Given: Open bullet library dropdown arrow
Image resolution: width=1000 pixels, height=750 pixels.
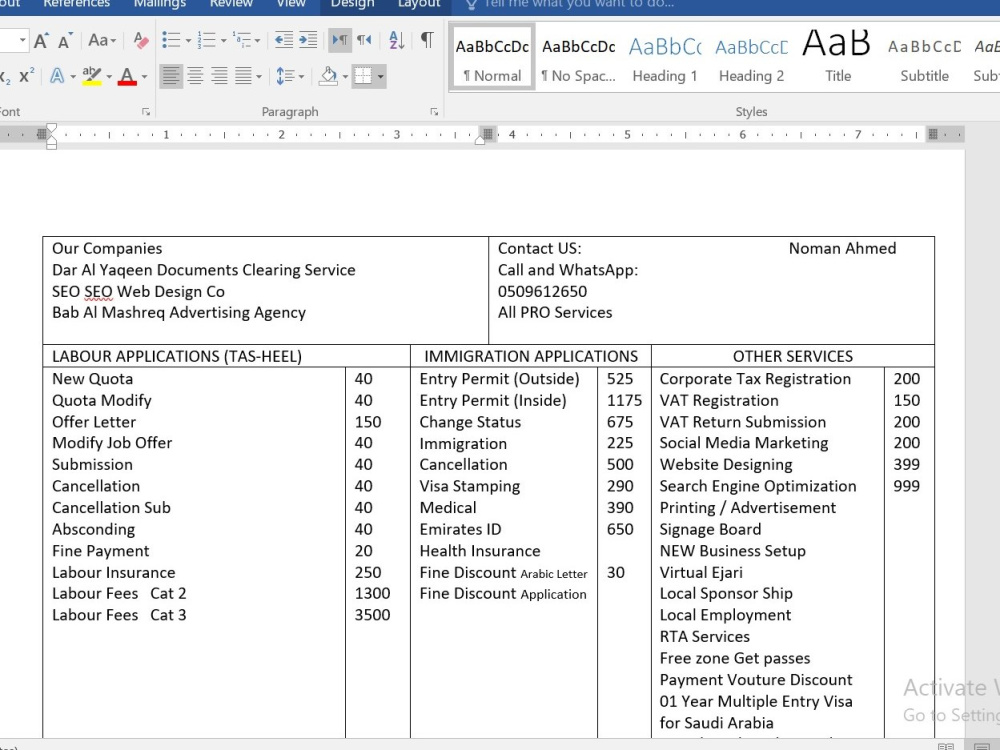Looking at the screenshot, I should coord(188,41).
